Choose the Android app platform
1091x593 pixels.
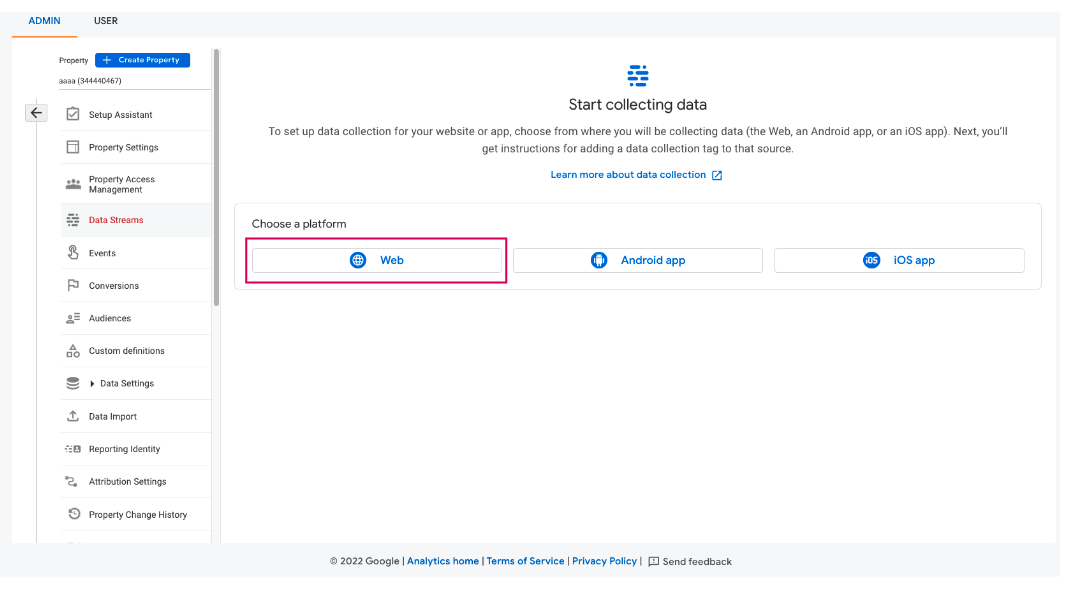tap(638, 260)
